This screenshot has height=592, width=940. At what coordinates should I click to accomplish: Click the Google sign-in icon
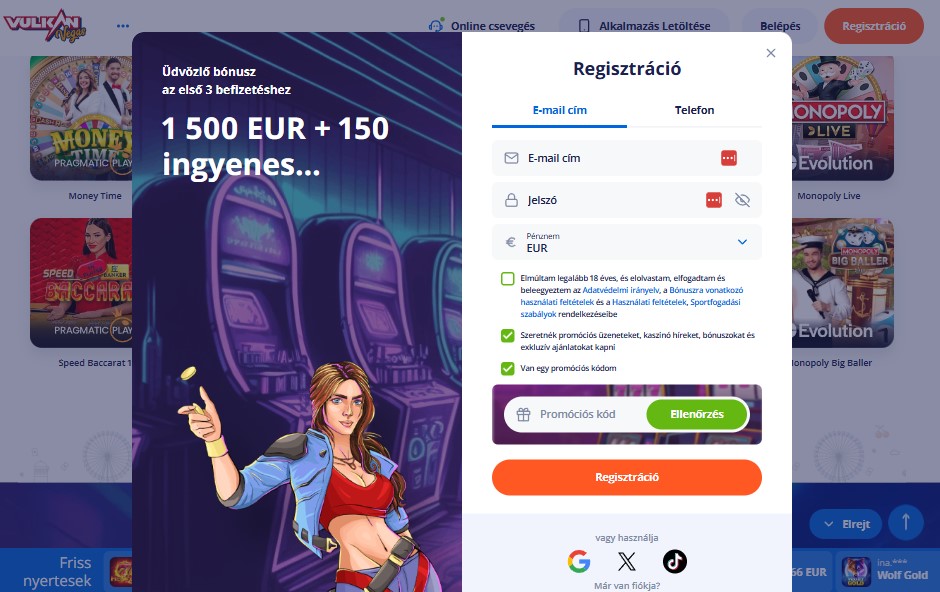coord(579,561)
